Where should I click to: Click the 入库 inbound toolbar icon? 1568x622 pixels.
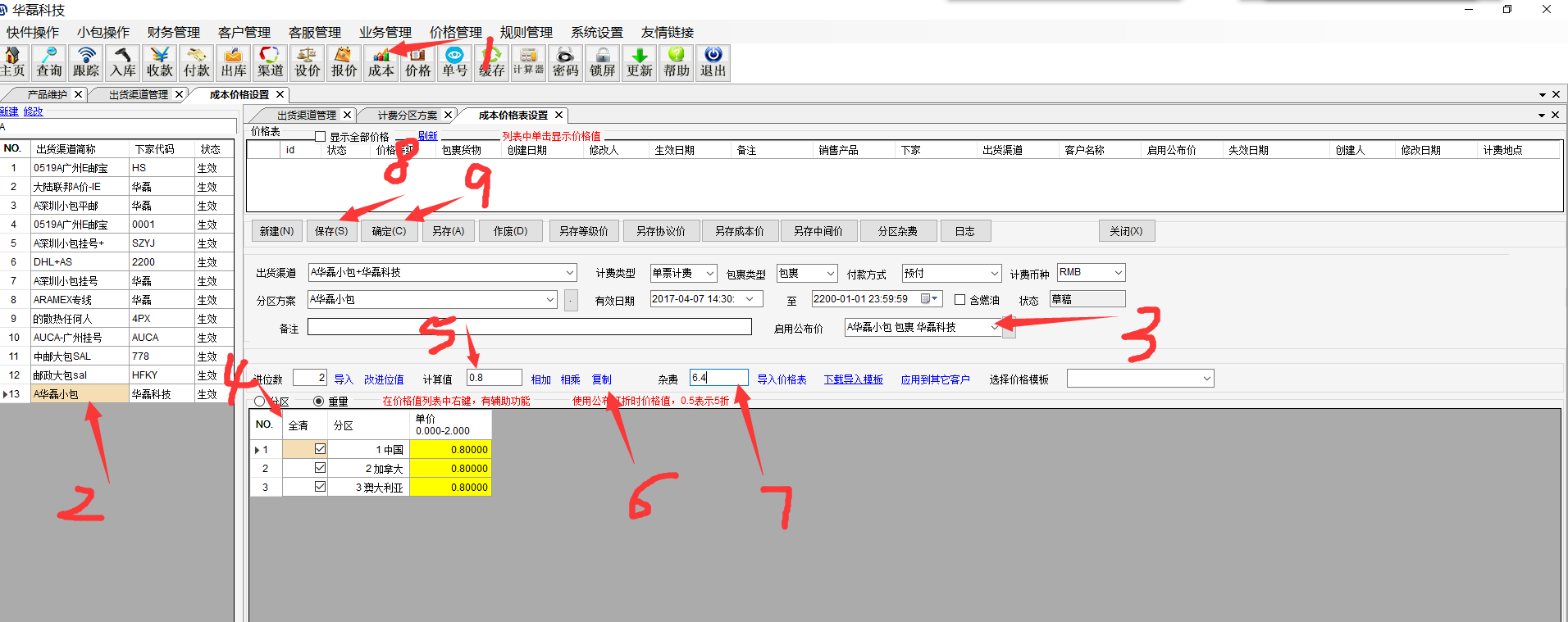[123, 62]
